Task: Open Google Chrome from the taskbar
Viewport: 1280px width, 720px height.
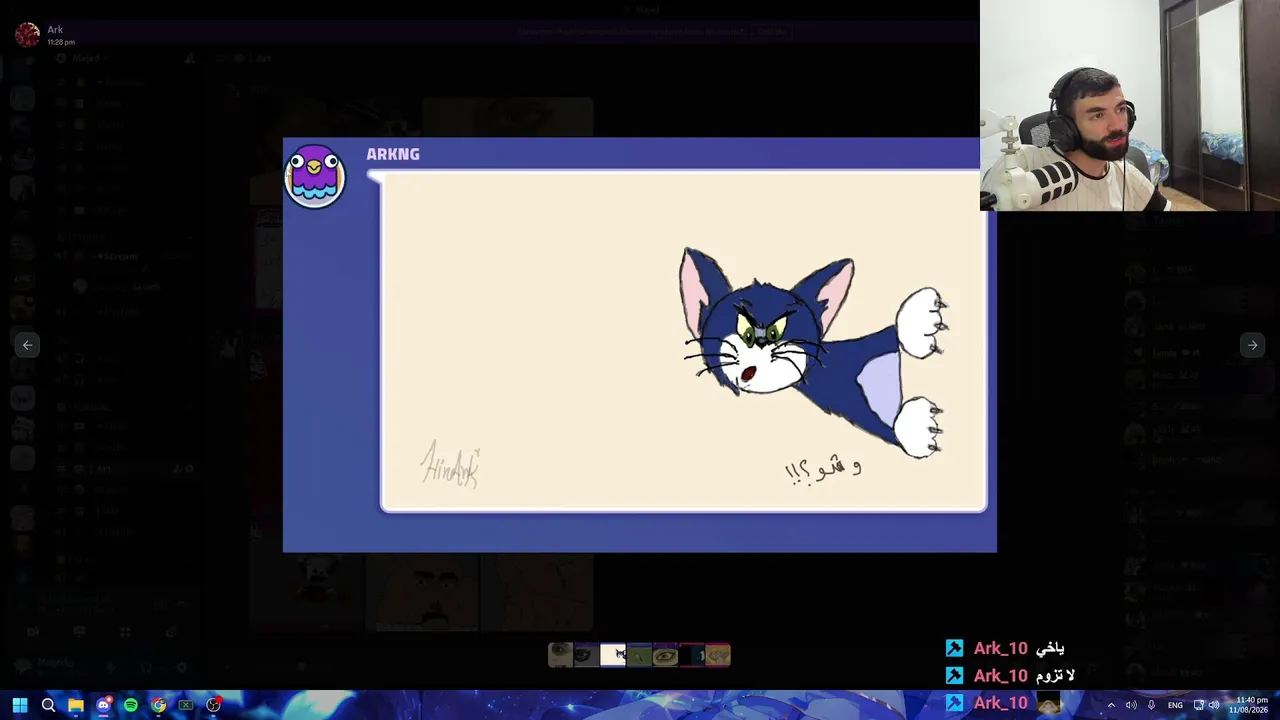Action: coord(158,705)
